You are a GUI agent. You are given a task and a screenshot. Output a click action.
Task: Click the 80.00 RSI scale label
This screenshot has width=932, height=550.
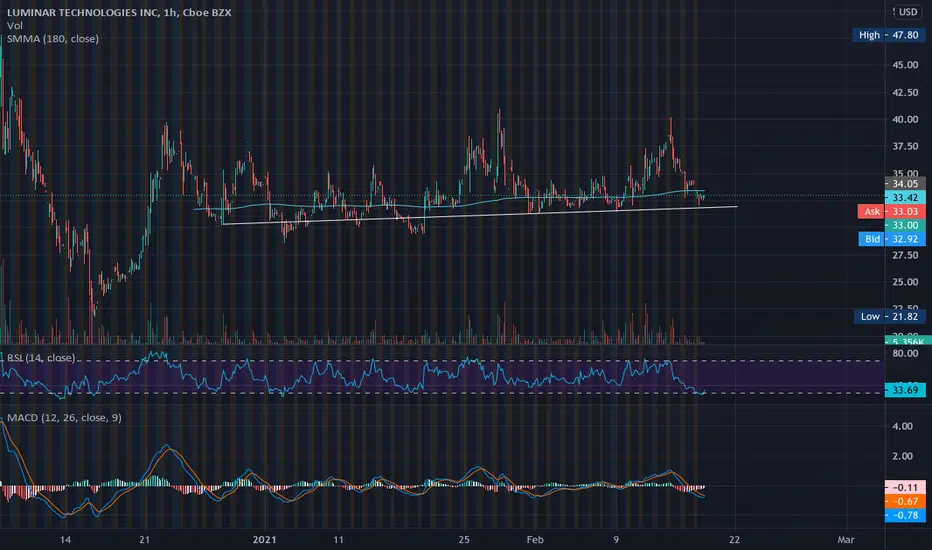tap(905, 354)
